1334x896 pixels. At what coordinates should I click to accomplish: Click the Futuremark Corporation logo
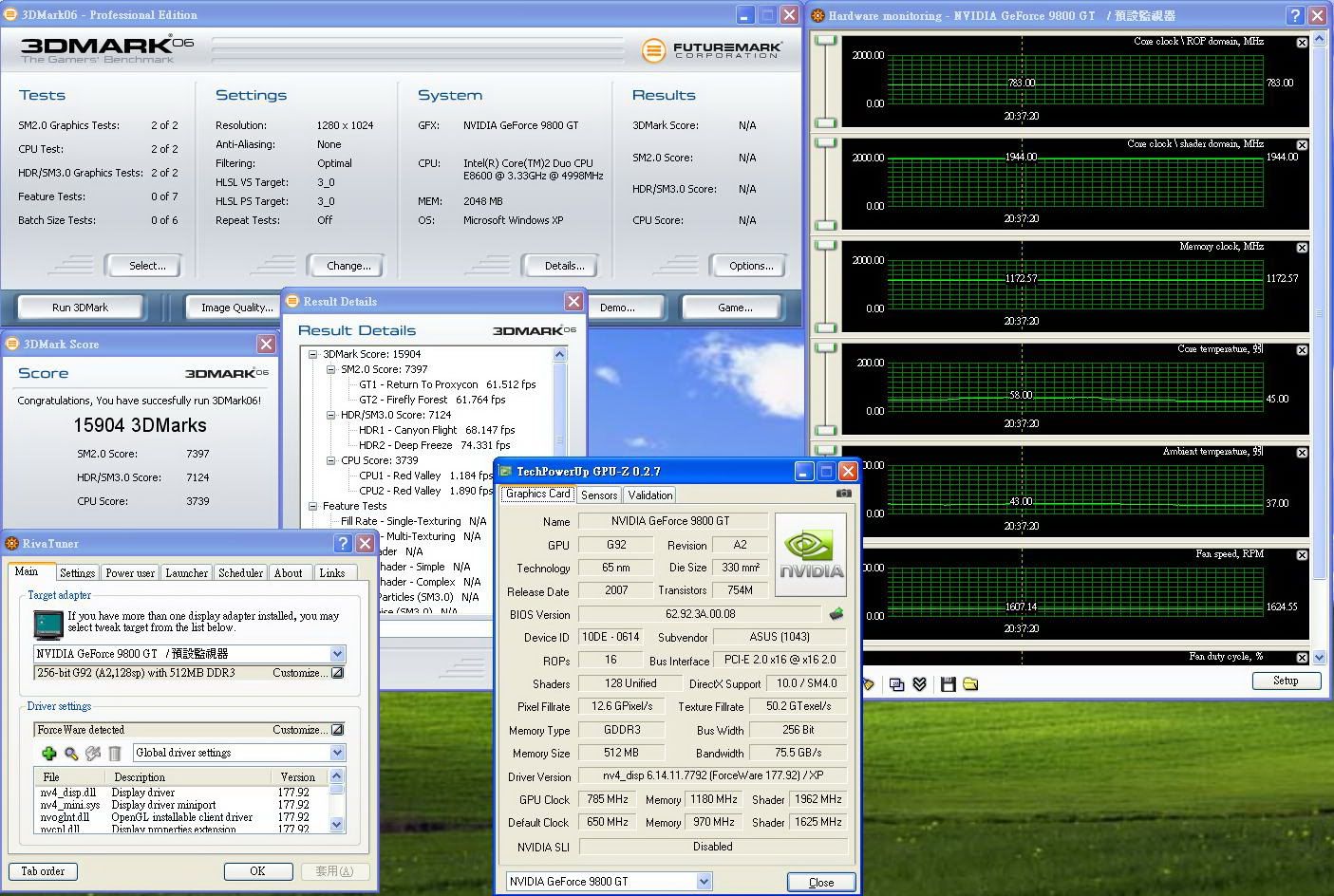click(712, 50)
